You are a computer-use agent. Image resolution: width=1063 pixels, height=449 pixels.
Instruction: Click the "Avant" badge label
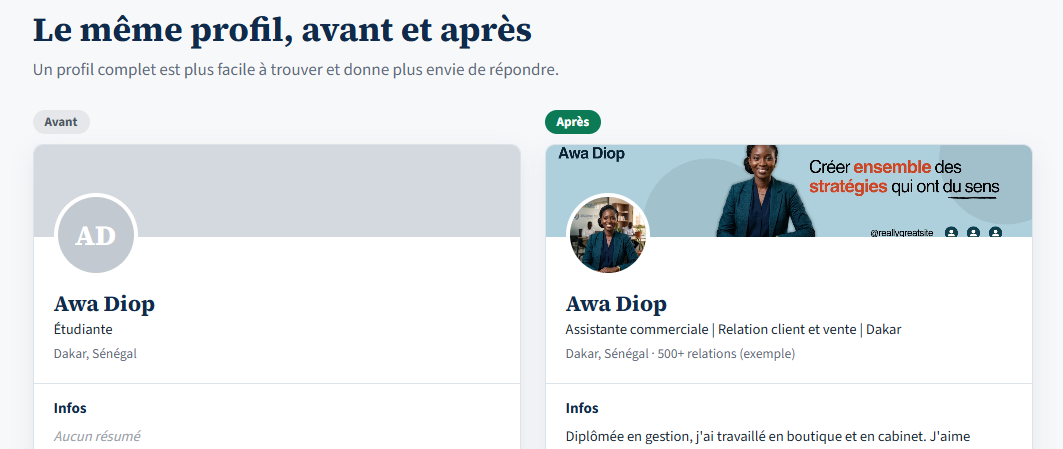pyautogui.click(x=61, y=122)
